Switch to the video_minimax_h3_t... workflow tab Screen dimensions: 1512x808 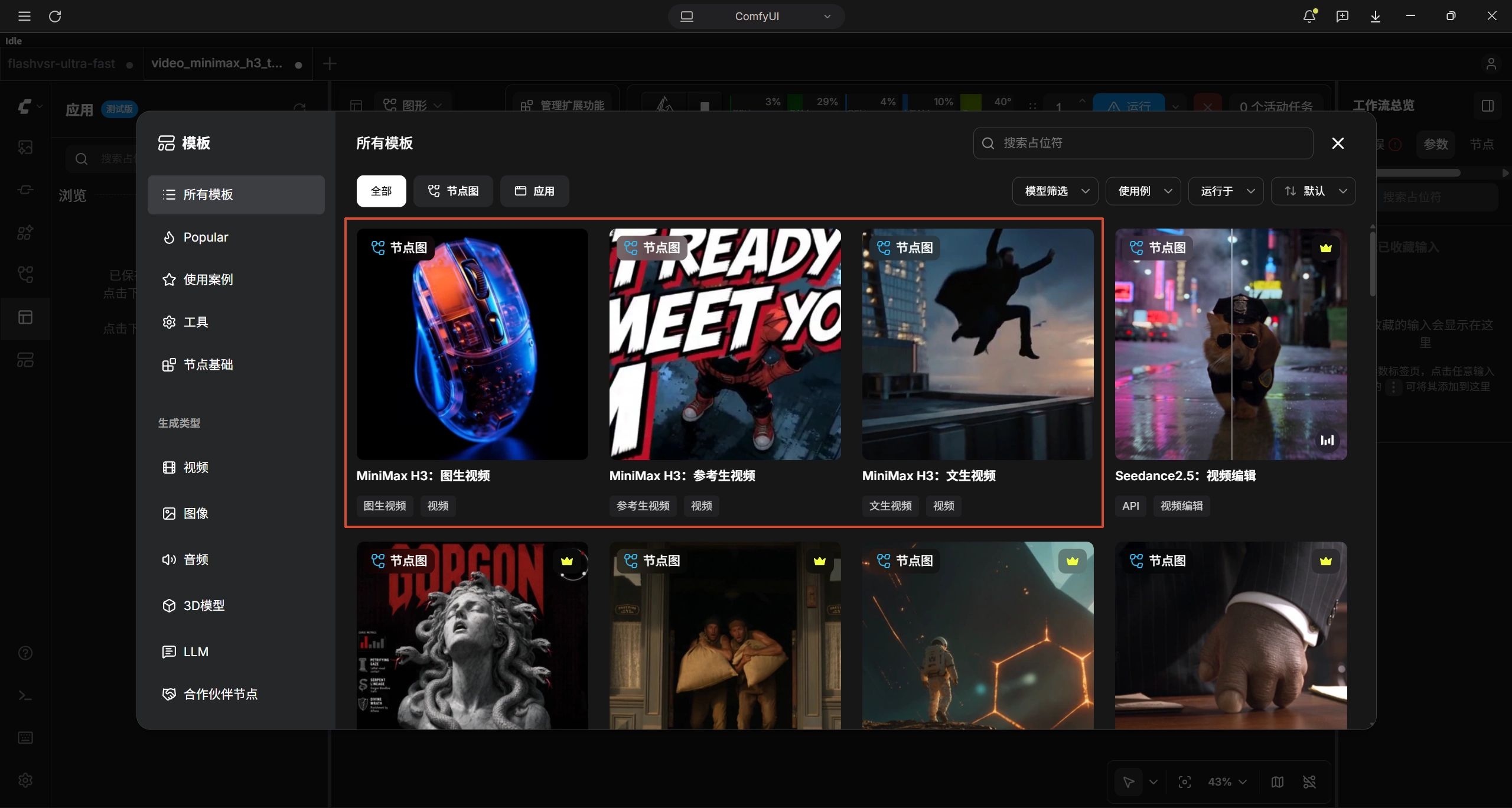pos(227,63)
